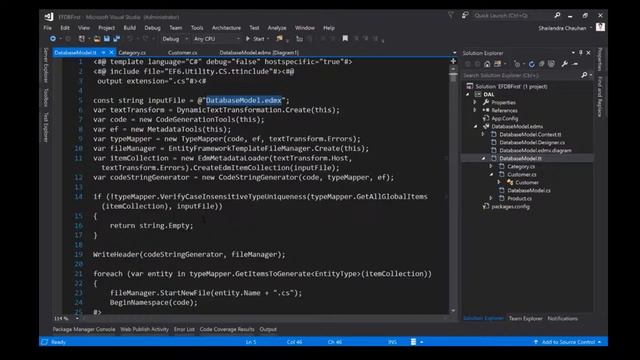
Task: Open the Toolbox side tab
Action: [x=46, y=98]
